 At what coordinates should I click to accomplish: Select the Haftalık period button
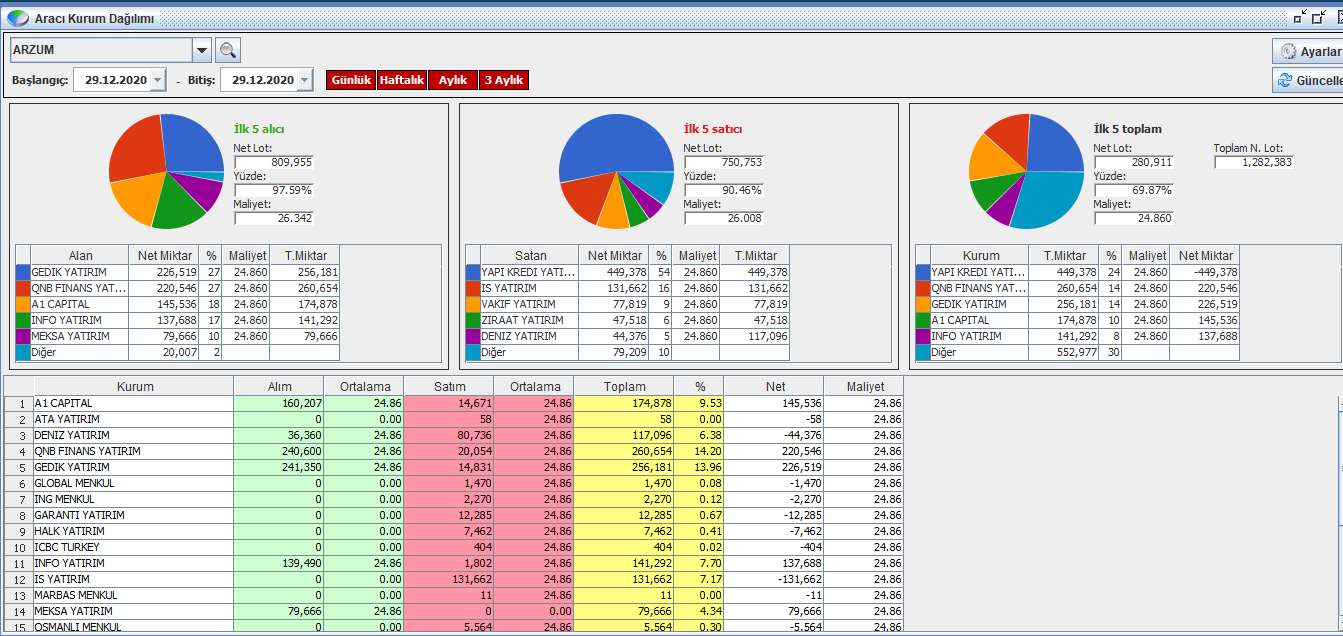tap(402, 80)
